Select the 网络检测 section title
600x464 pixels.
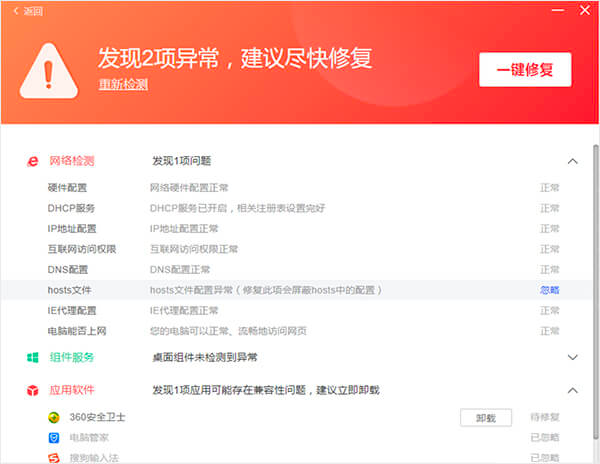[x=72, y=161]
